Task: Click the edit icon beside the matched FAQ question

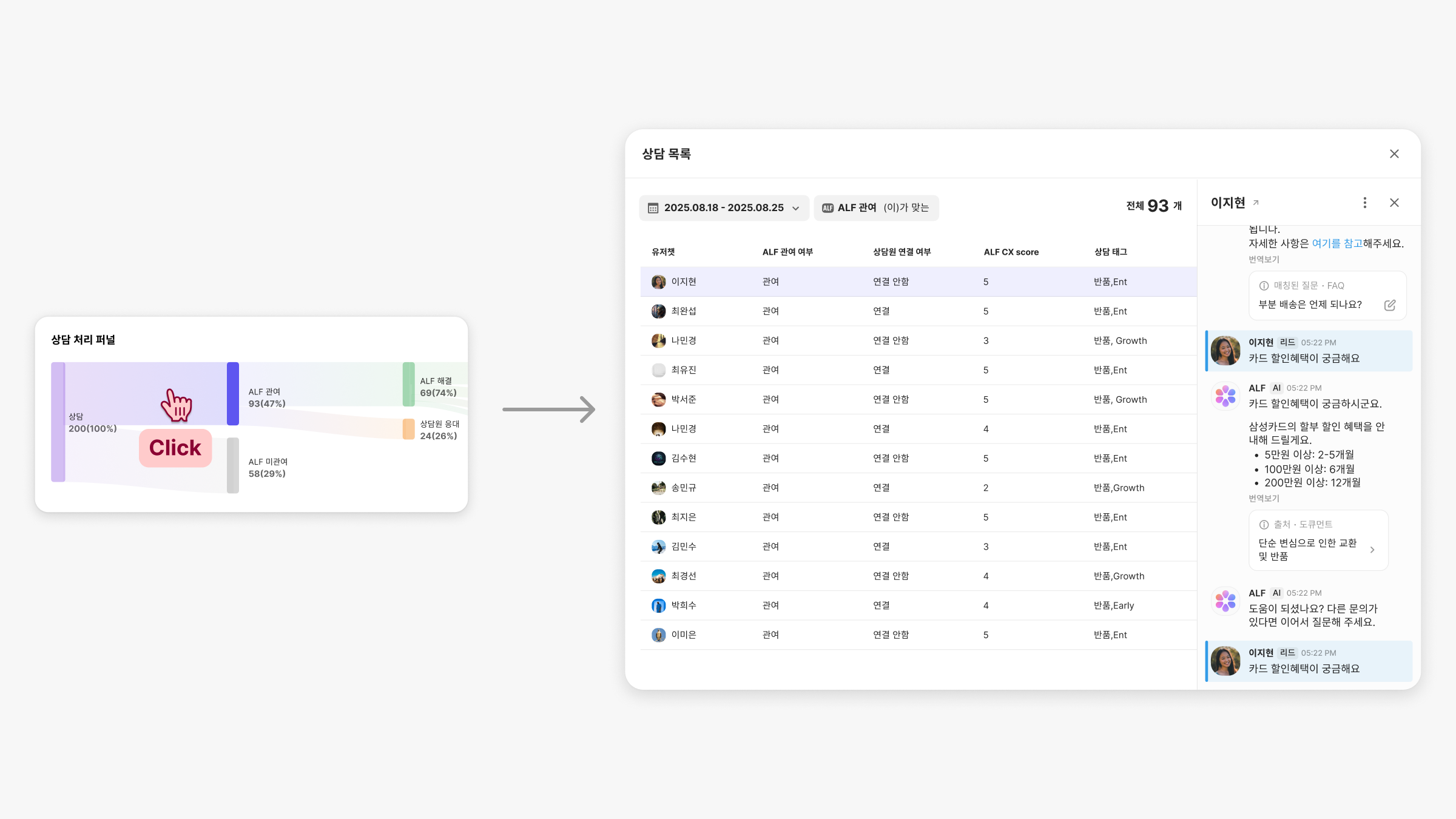Action: pyautogui.click(x=1390, y=305)
